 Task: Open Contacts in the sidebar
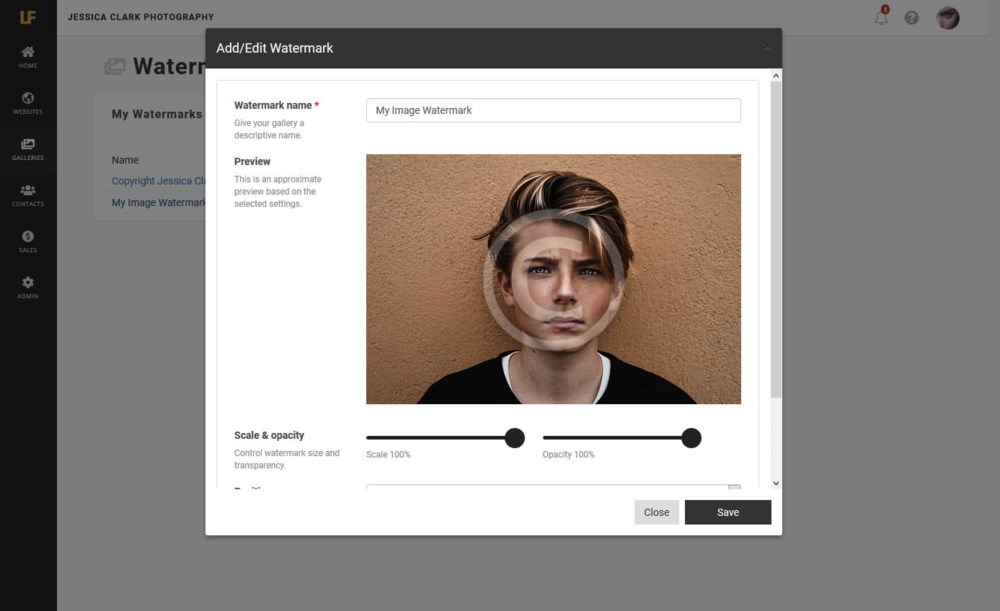point(28,195)
